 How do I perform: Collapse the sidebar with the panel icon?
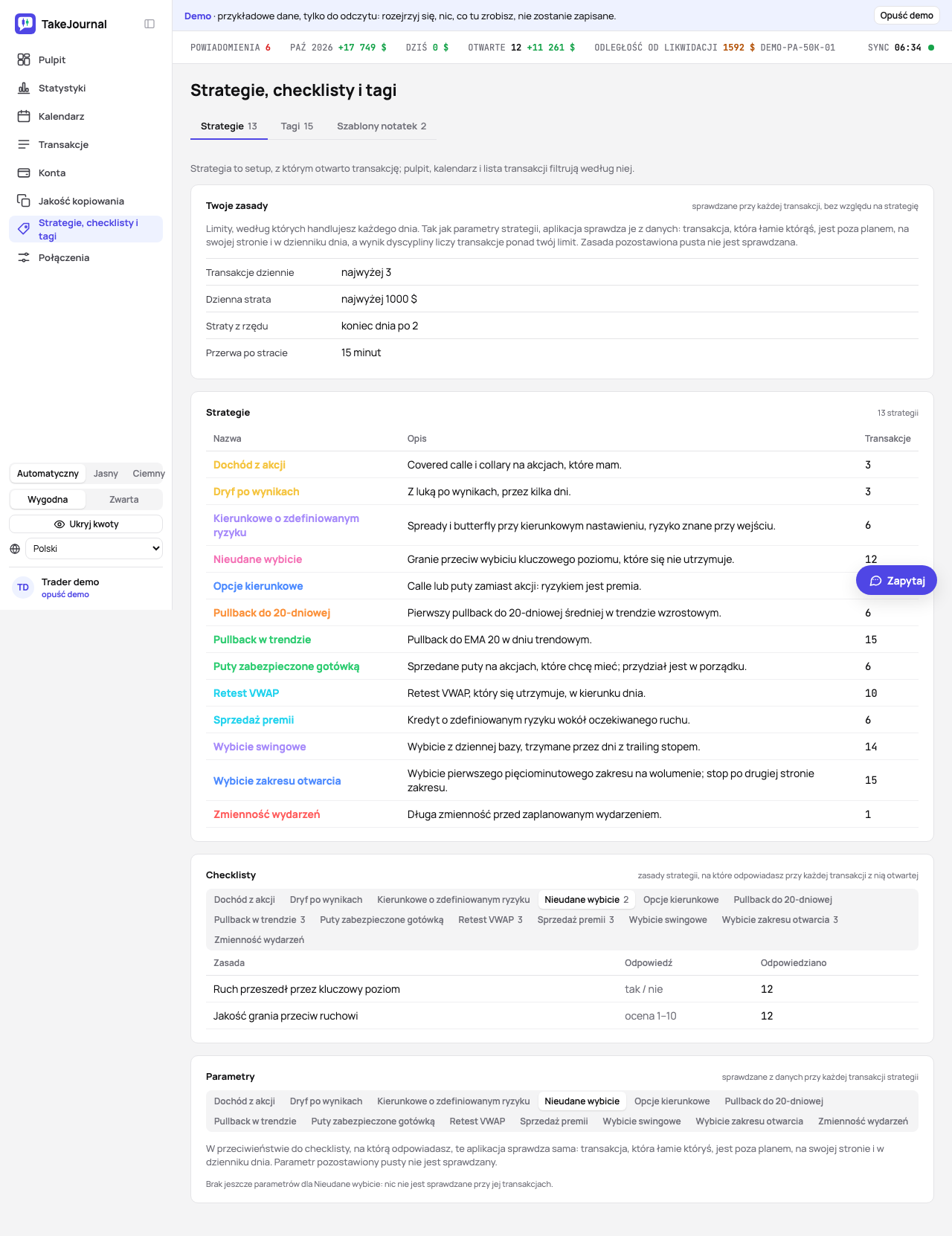149,24
